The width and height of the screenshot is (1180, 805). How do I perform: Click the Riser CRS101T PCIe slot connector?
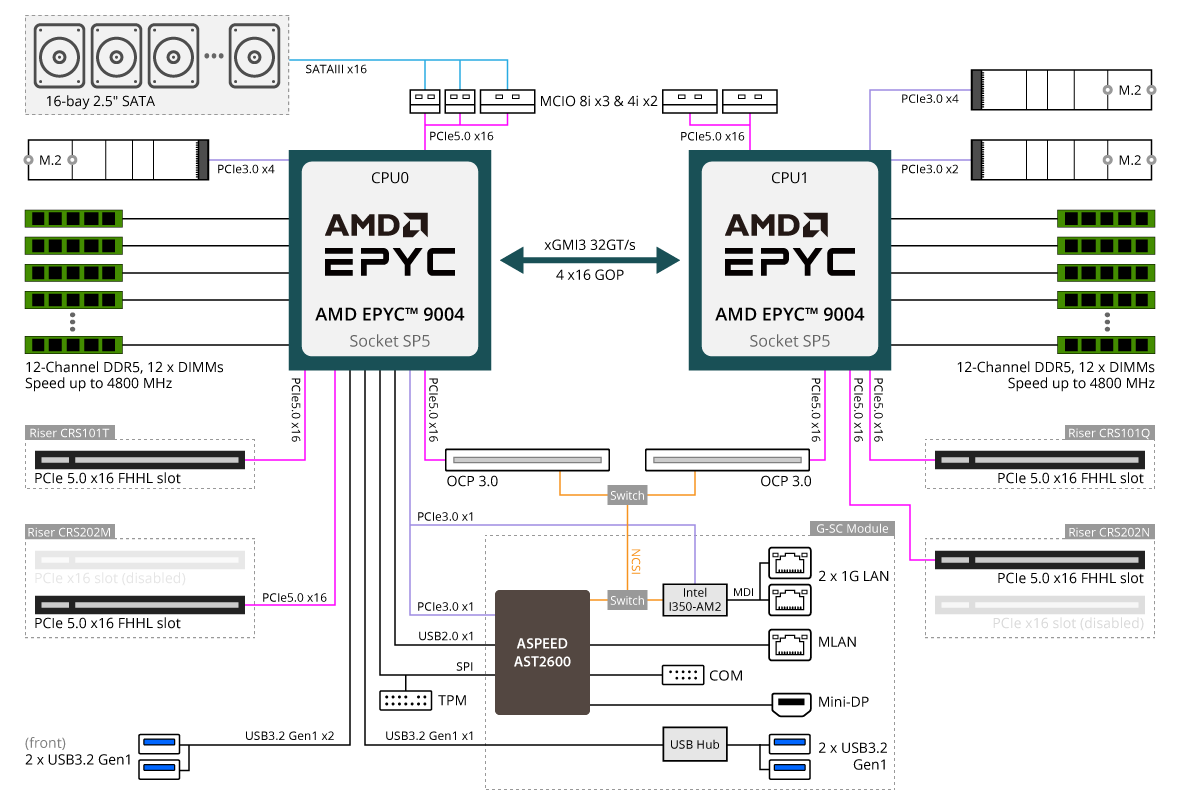[140, 460]
